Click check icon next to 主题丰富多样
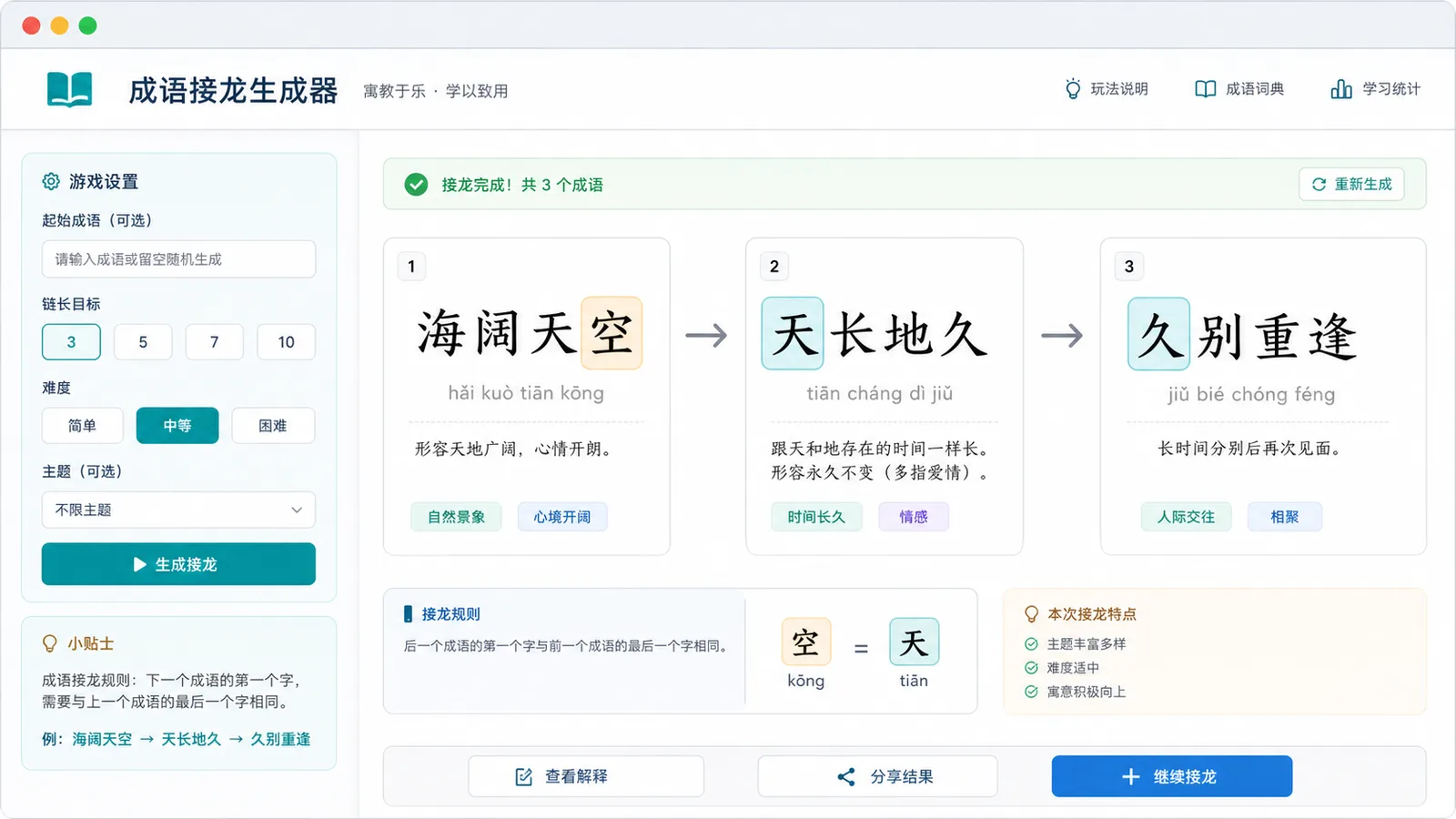This screenshot has width=1456, height=819. (1031, 644)
